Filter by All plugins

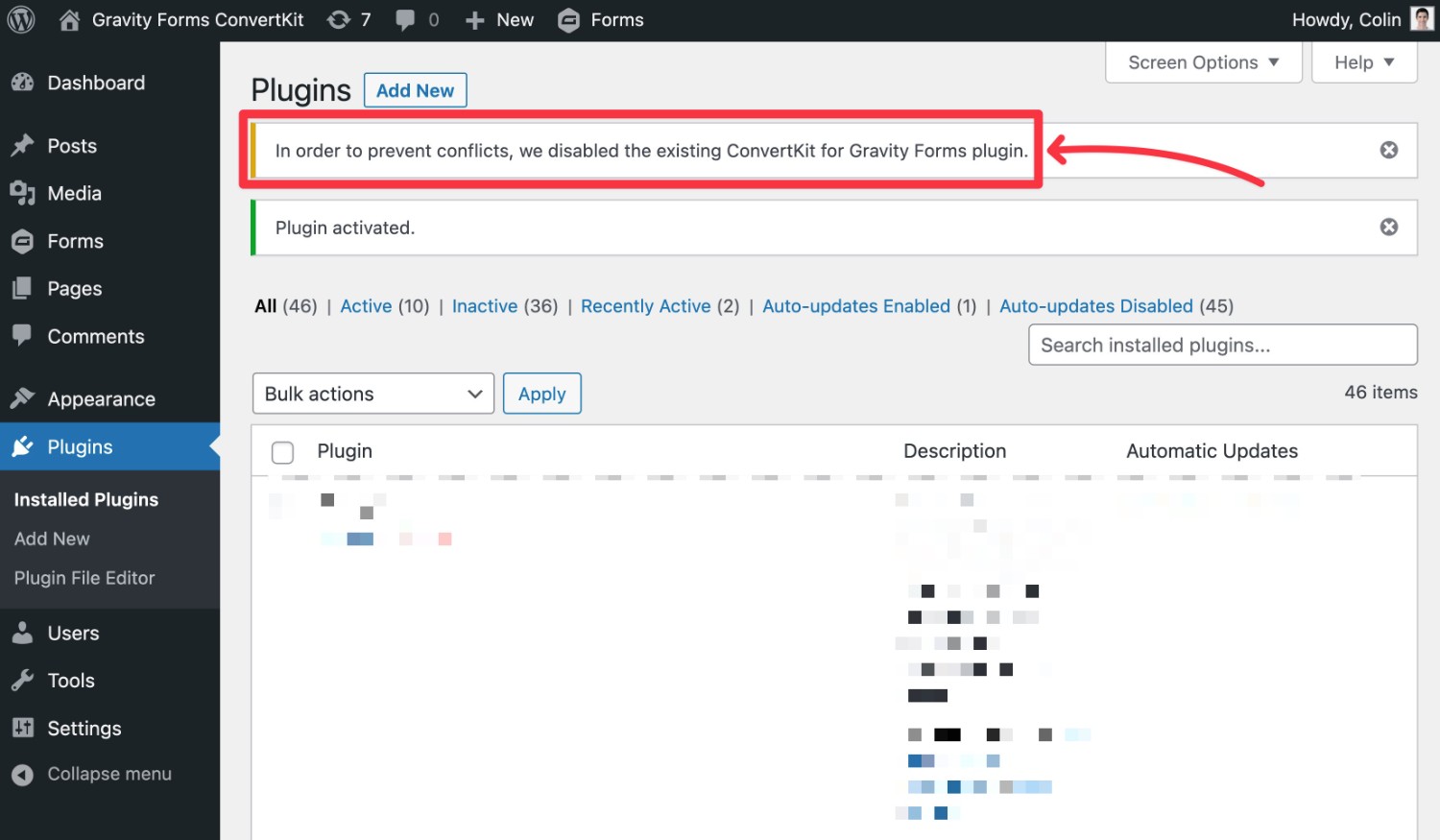pos(265,306)
